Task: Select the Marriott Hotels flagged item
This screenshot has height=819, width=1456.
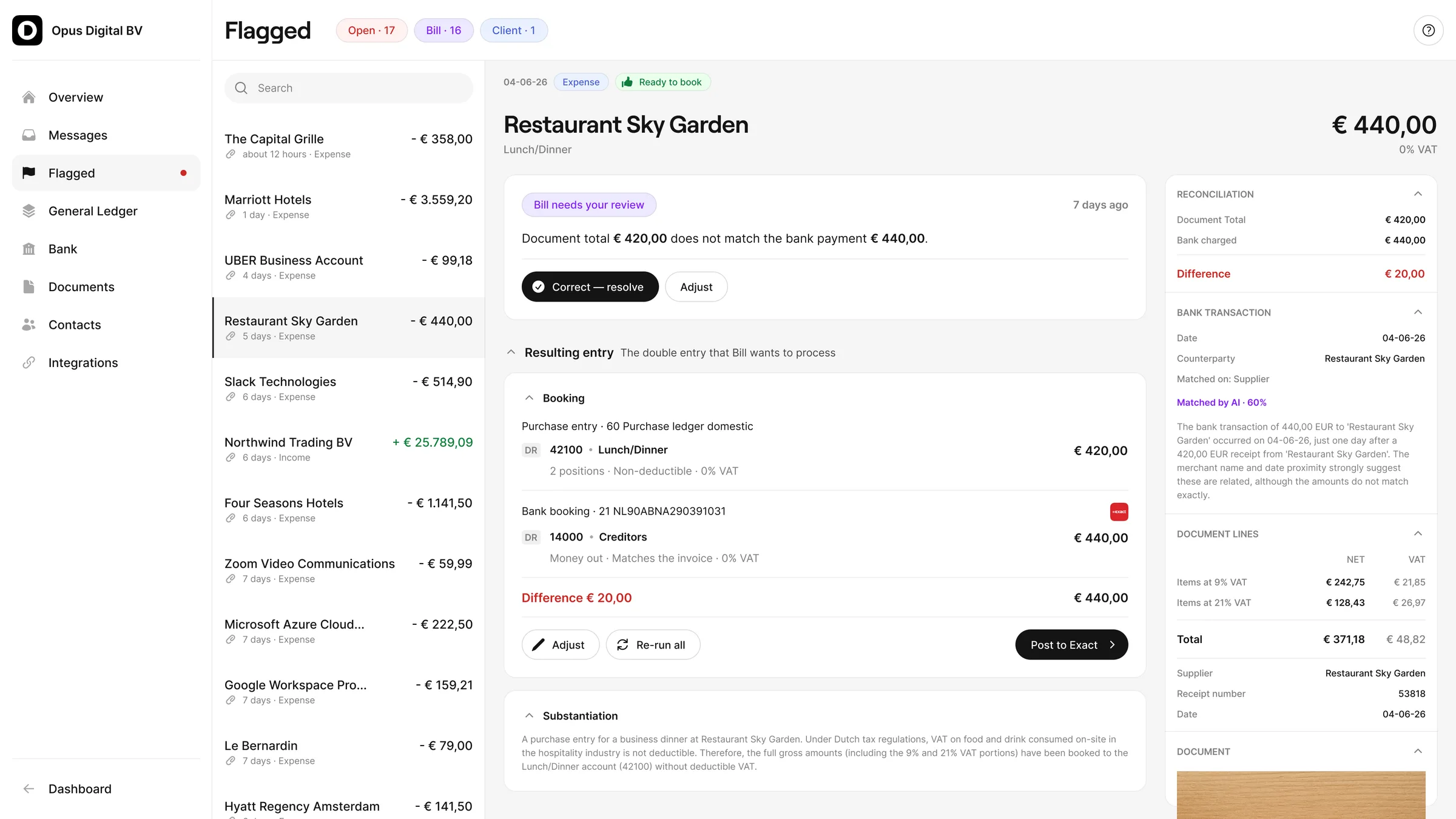Action: pos(348,206)
